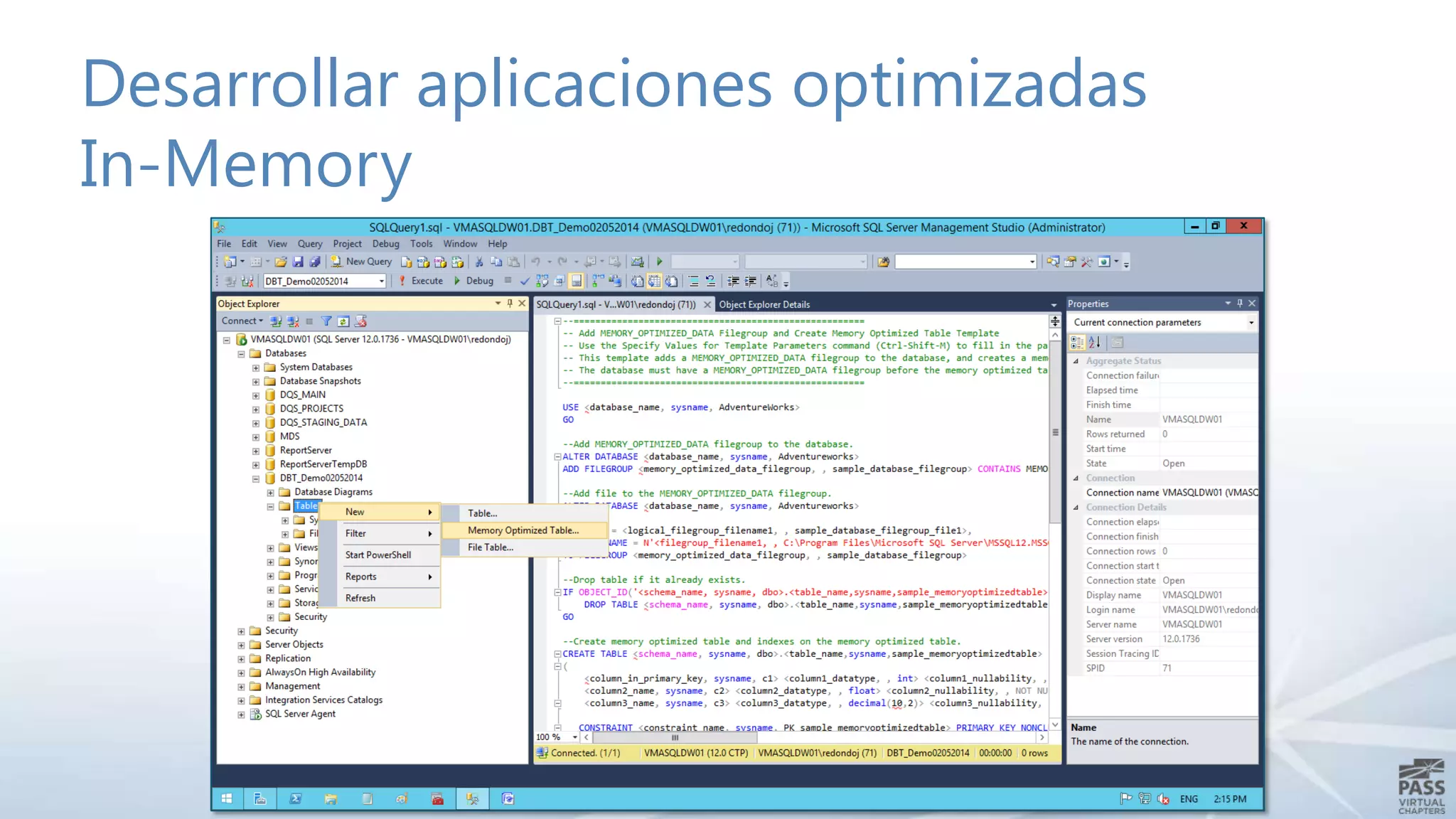Select Results to File mode
This screenshot has width=1456, height=819.
(671, 281)
